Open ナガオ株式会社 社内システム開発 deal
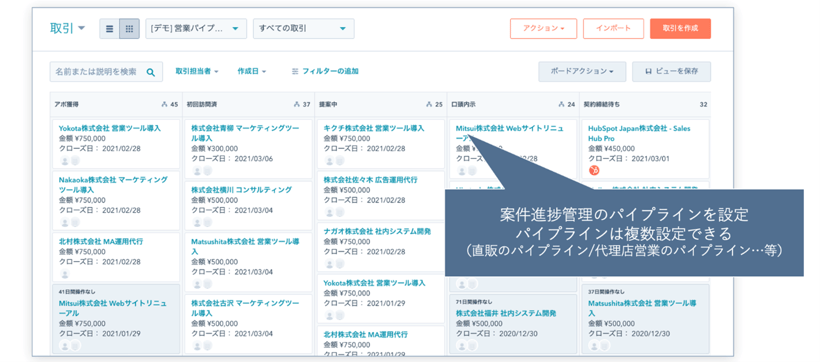 (x=377, y=231)
